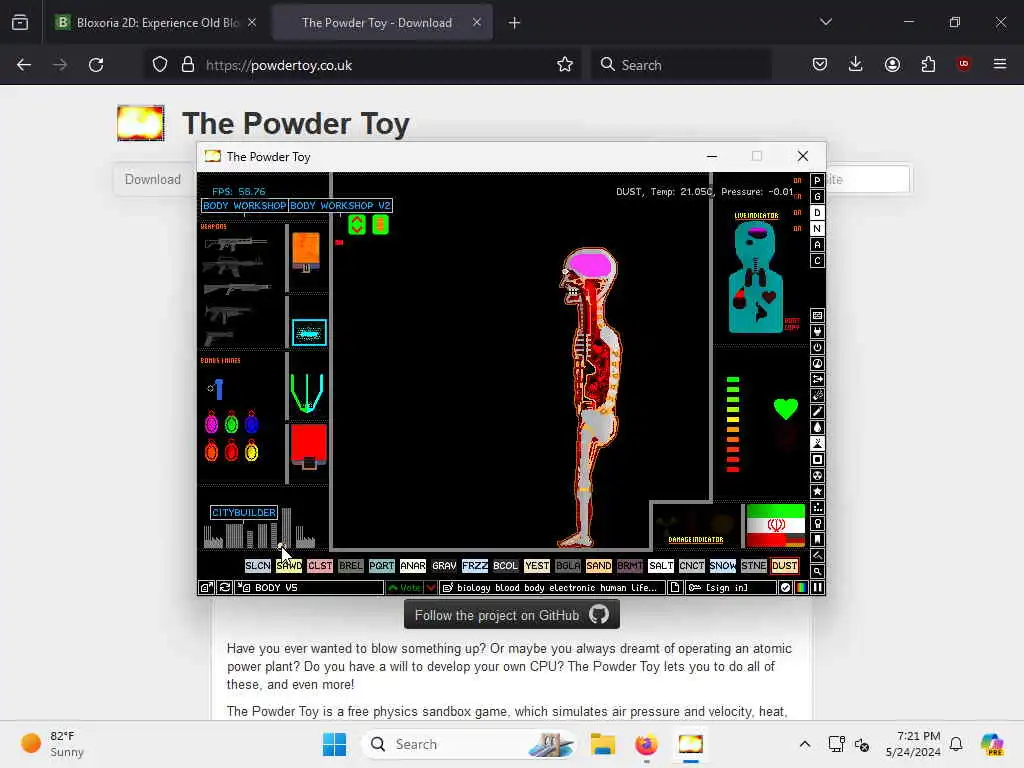Reload the current simulation
Image resolution: width=1024 pixels, height=768 pixels.
[x=225, y=588]
